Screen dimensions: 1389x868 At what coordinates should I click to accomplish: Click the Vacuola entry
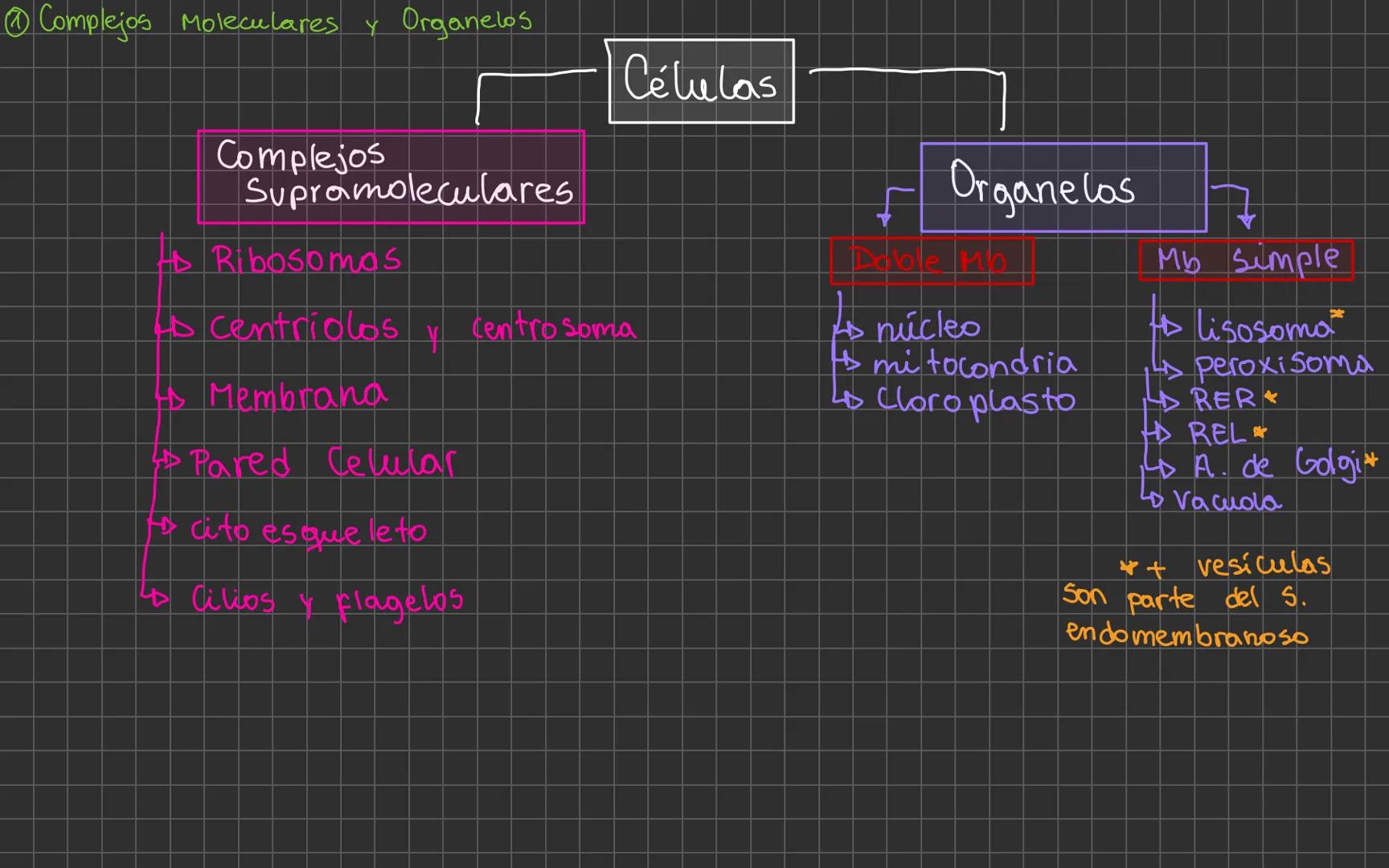click(x=1230, y=499)
